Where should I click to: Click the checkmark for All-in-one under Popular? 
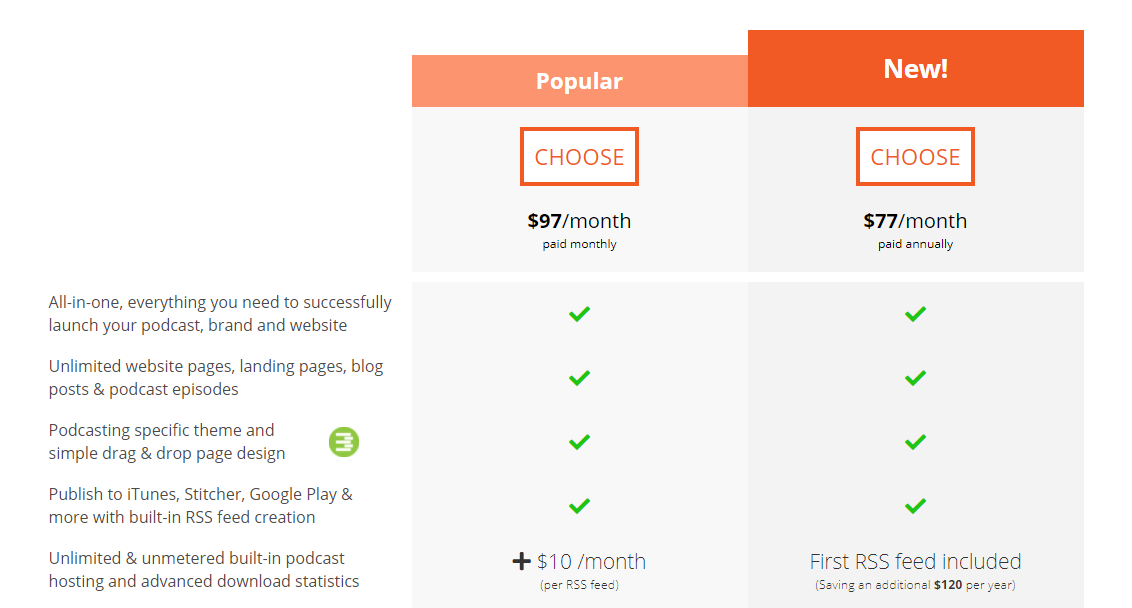pos(579,313)
